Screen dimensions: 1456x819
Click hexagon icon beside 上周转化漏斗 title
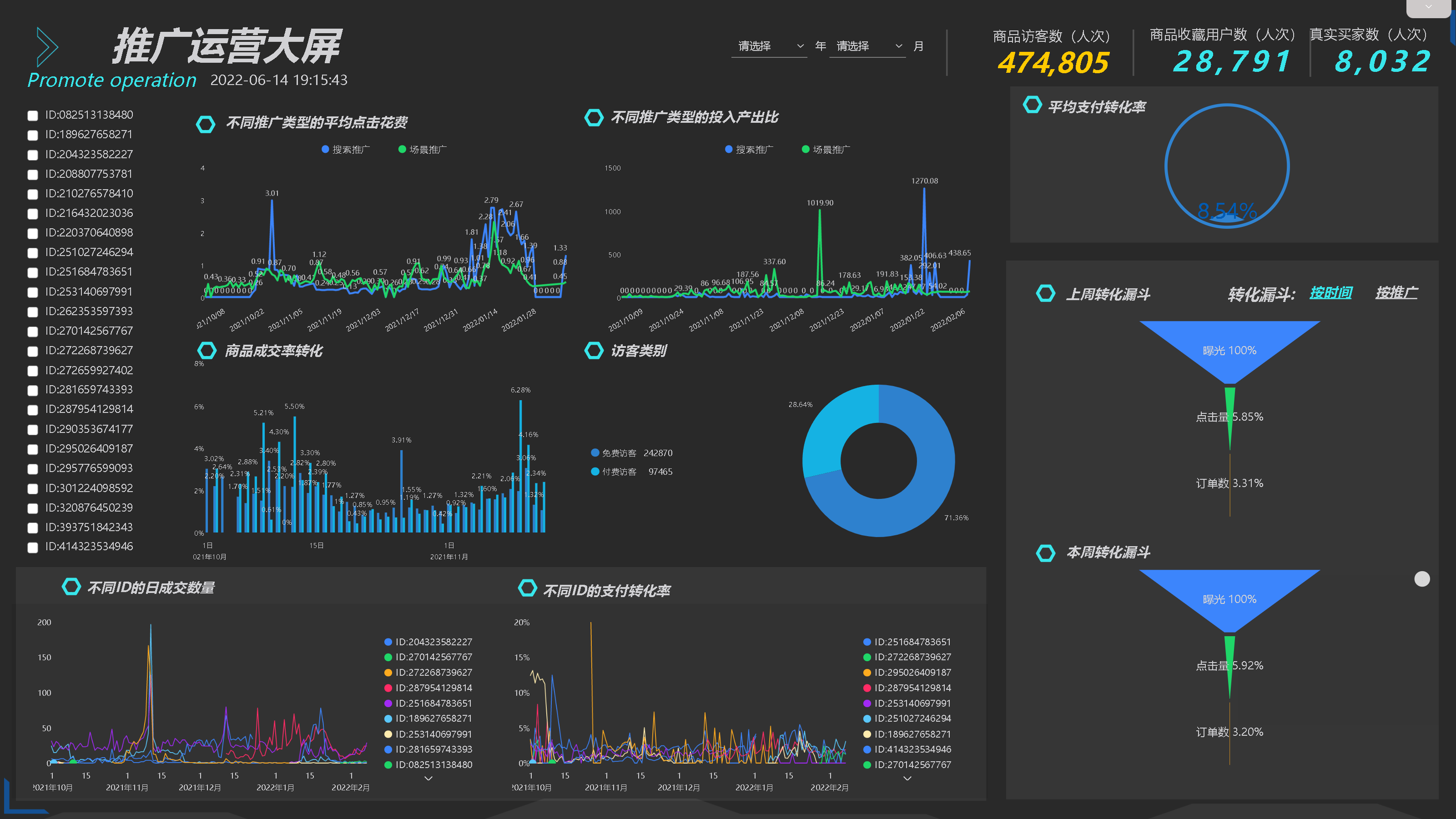(x=1045, y=293)
